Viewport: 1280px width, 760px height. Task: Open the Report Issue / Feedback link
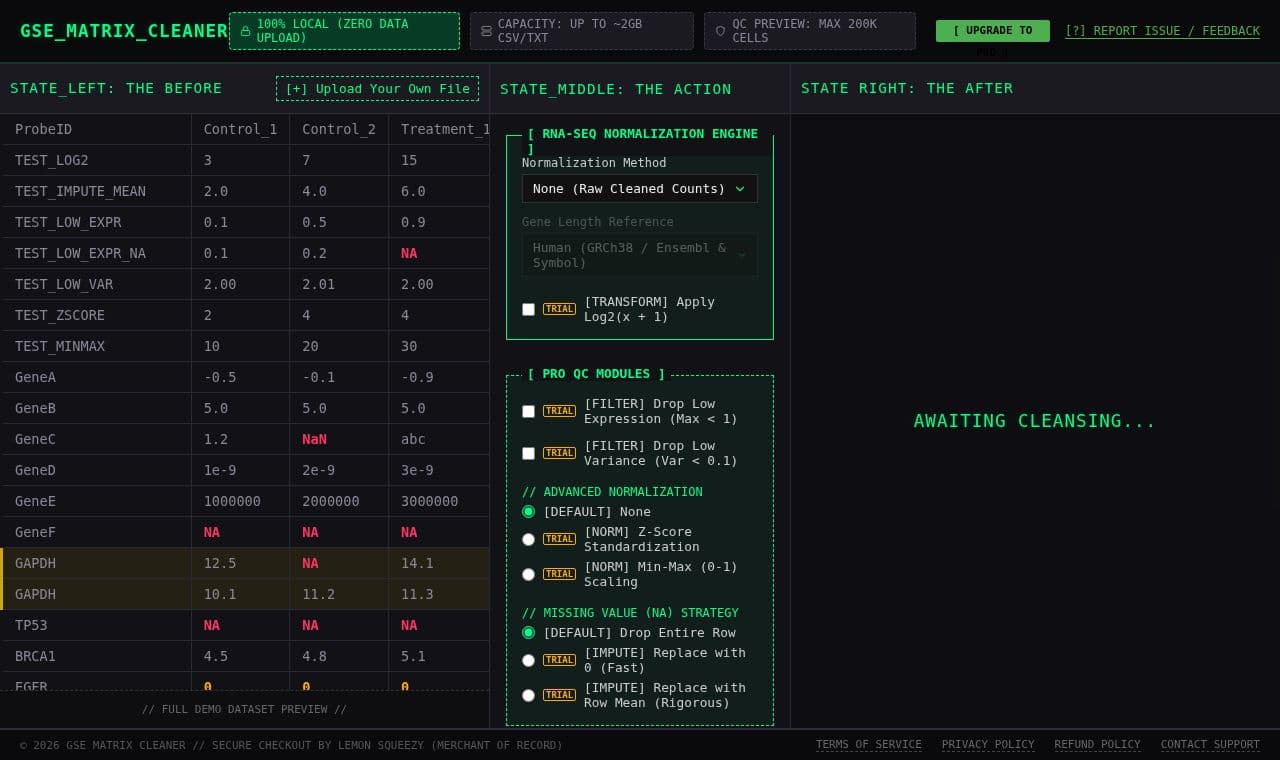[x=1162, y=31]
